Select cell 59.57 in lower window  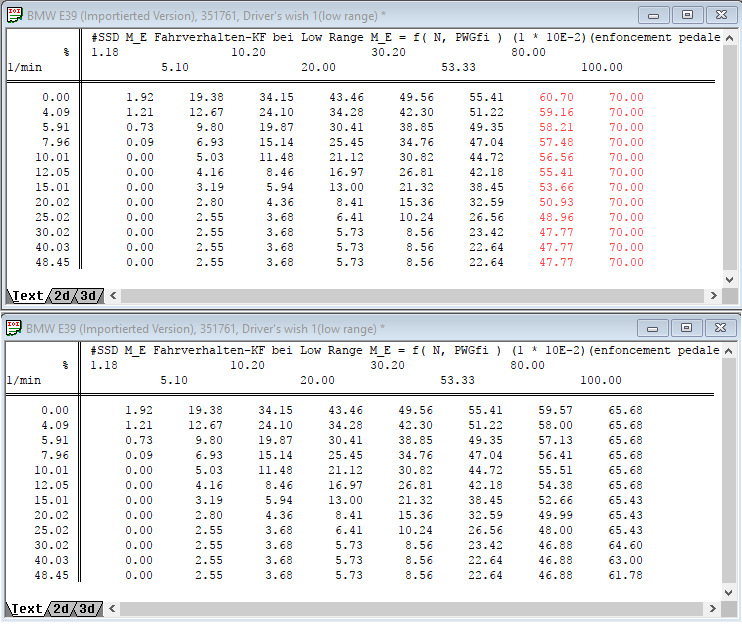(555, 410)
